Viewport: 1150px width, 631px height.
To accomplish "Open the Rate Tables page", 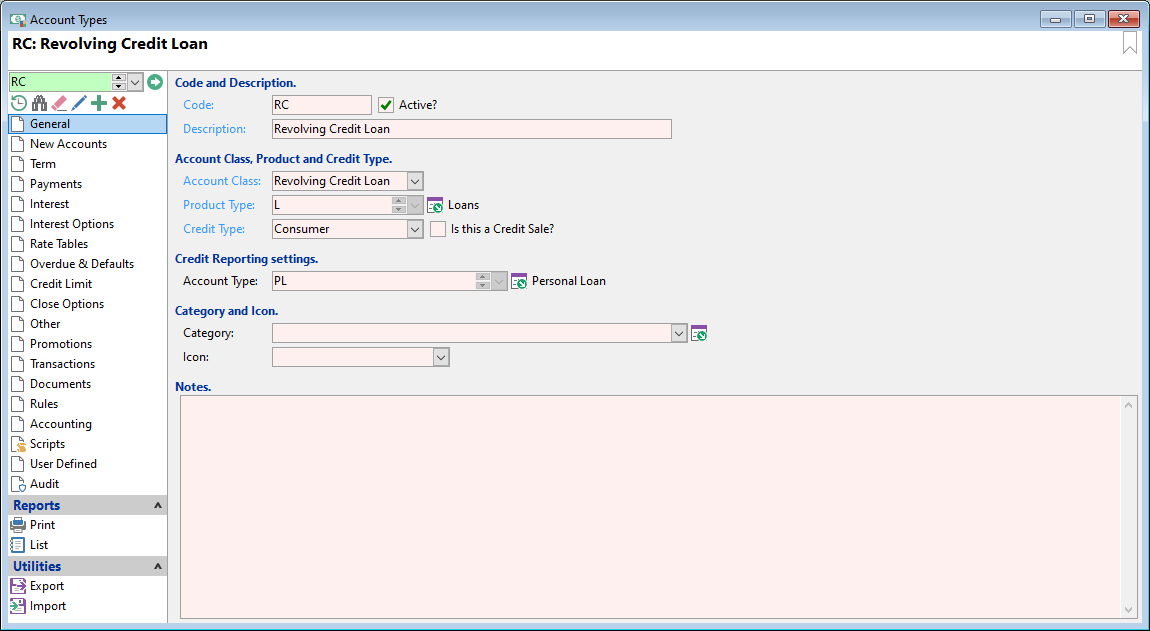I will pyautogui.click(x=88, y=244).
